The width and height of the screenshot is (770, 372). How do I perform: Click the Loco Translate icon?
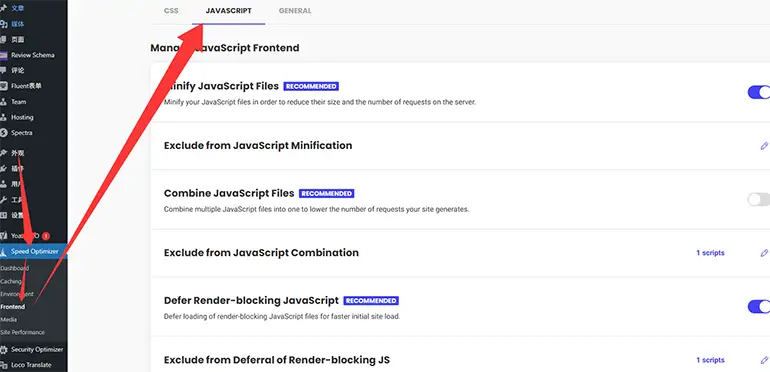coord(4,365)
